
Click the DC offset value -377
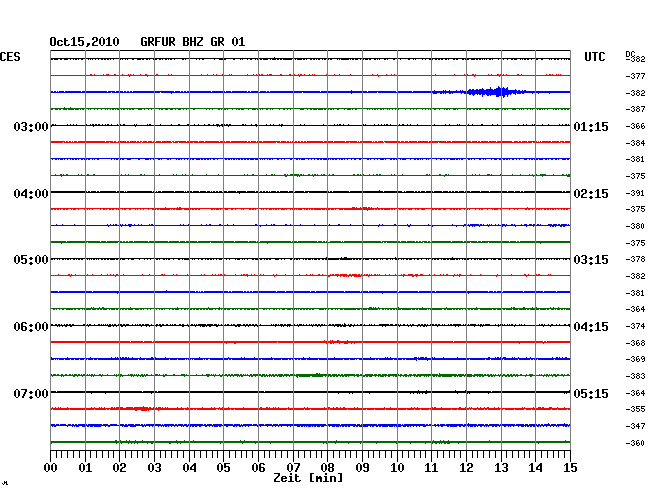coord(635,76)
